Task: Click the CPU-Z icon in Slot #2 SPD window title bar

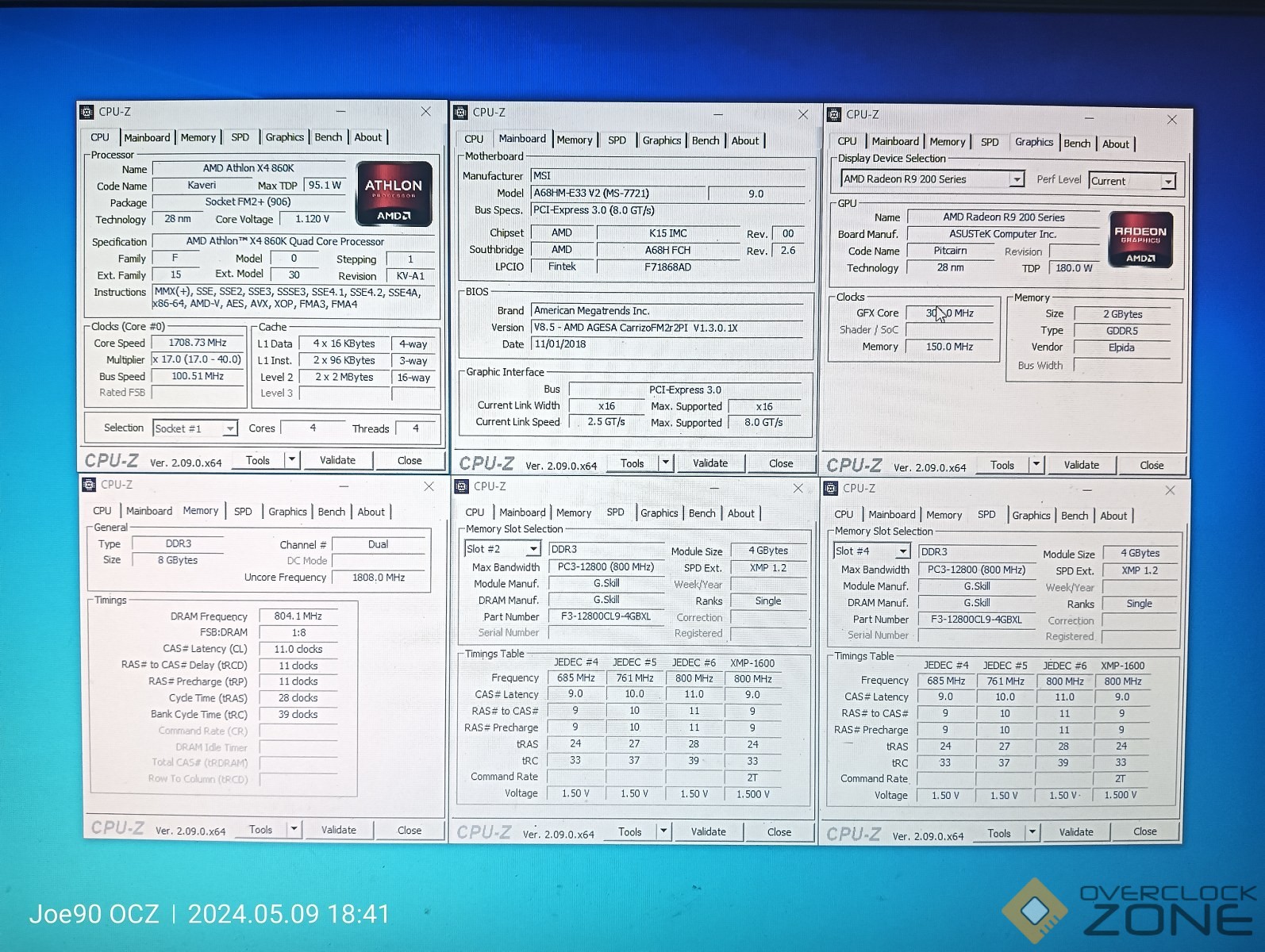Action: (461, 486)
